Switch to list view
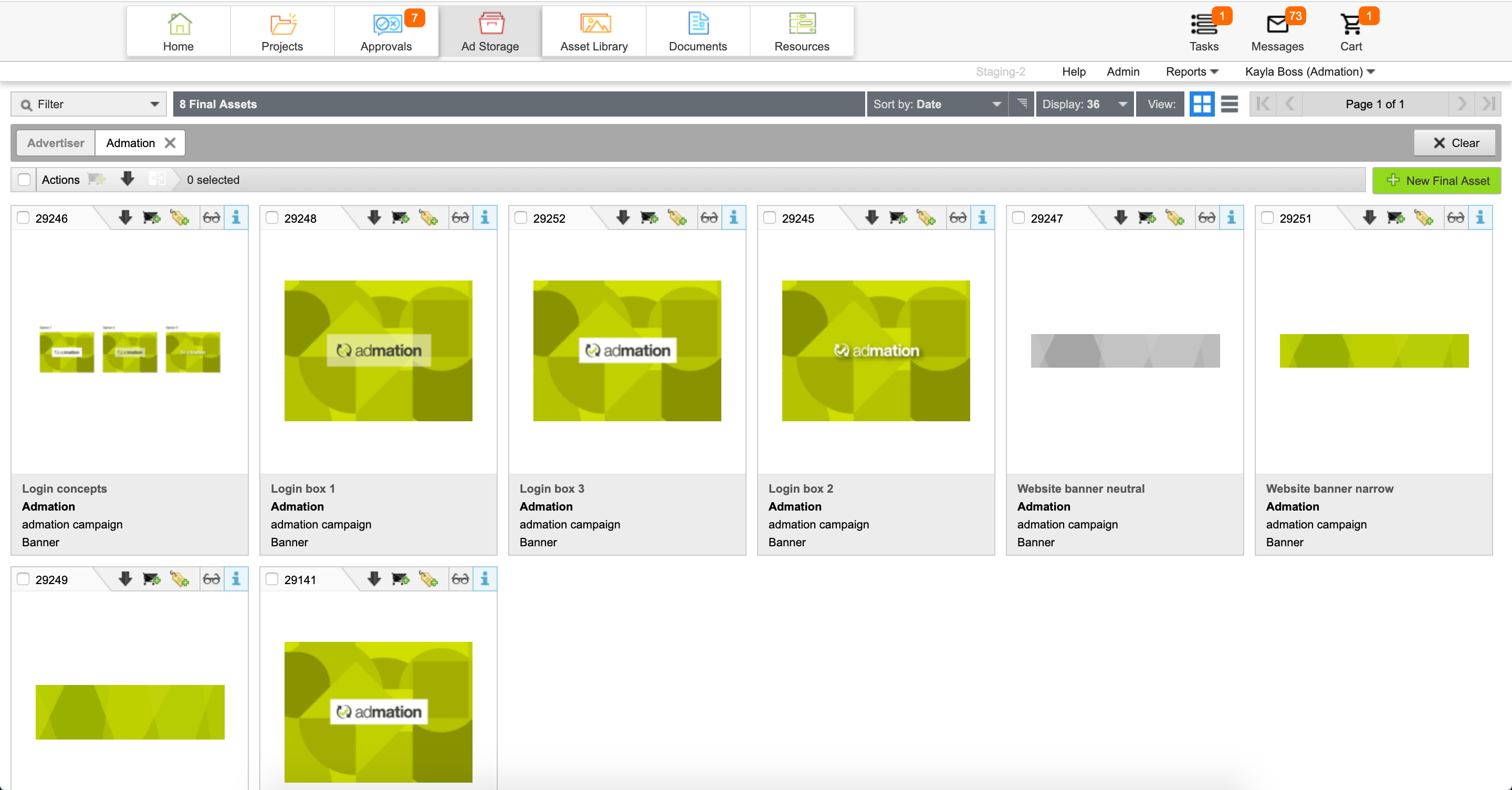Screen dimensions: 1512x790 pos(1229,104)
